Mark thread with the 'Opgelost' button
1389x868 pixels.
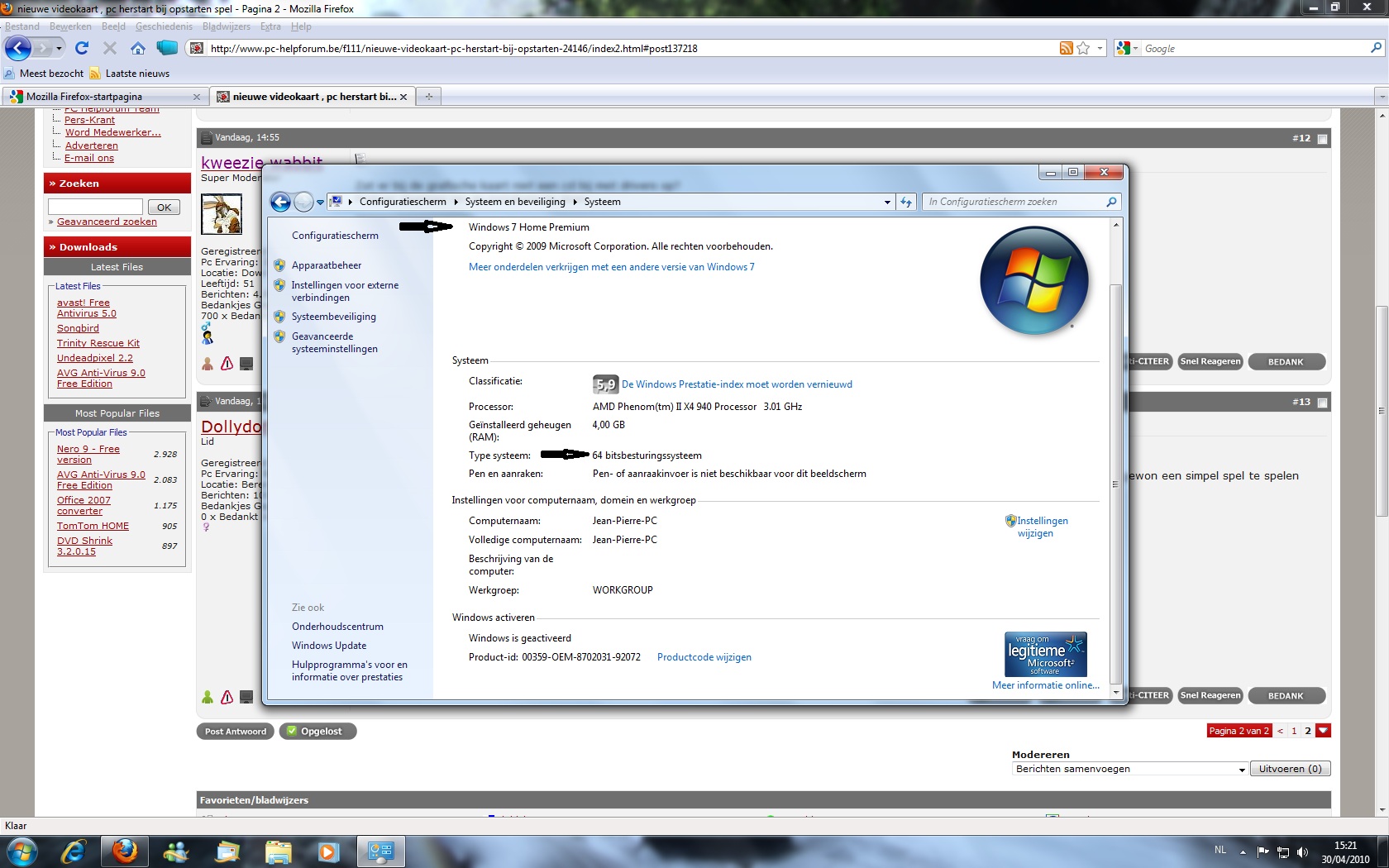318,731
